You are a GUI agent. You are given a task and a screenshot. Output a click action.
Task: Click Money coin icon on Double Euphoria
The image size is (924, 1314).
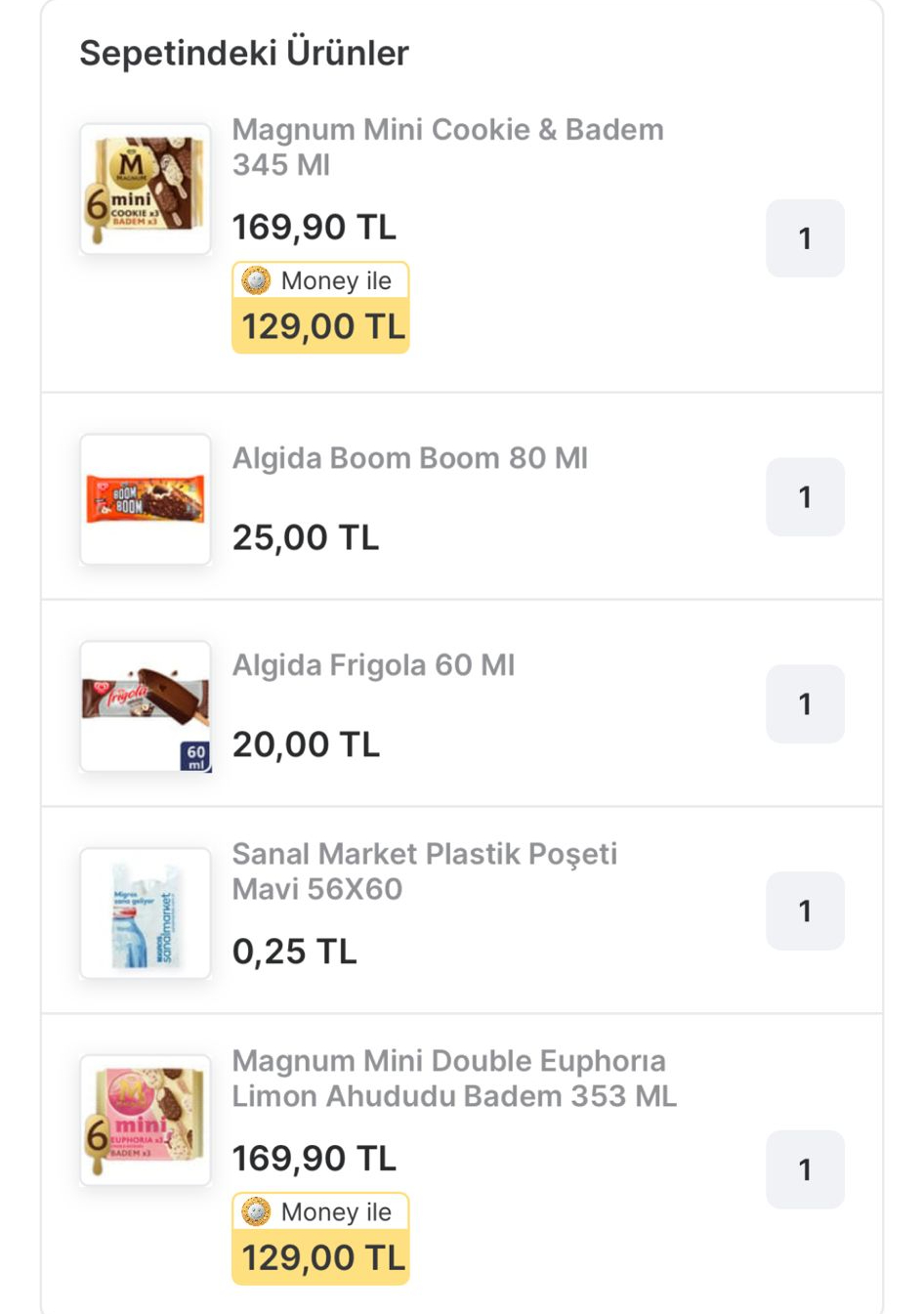256,1211
